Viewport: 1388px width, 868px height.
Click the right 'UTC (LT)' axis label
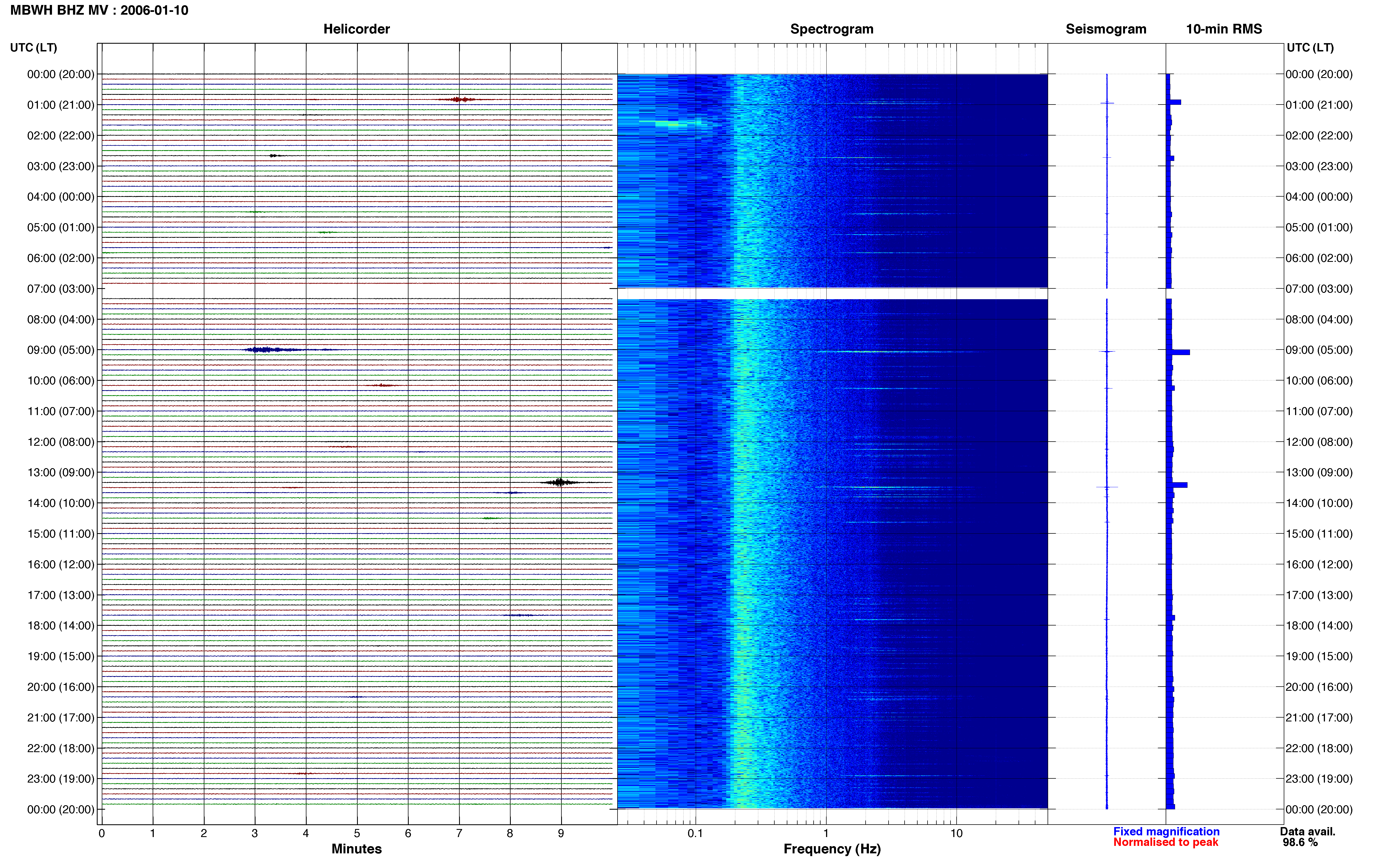[1310, 48]
